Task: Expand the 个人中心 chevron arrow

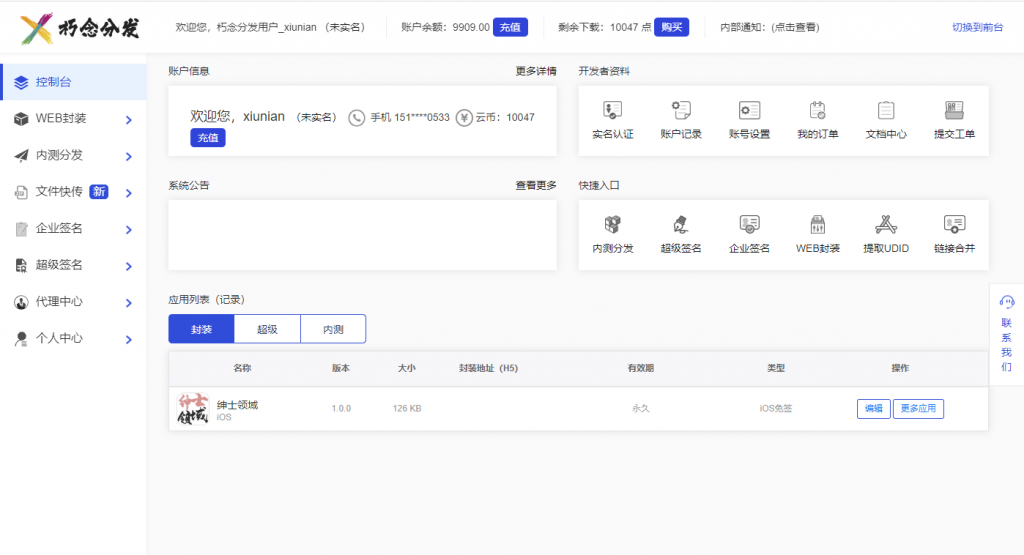Action: pyautogui.click(x=129, y=339)
